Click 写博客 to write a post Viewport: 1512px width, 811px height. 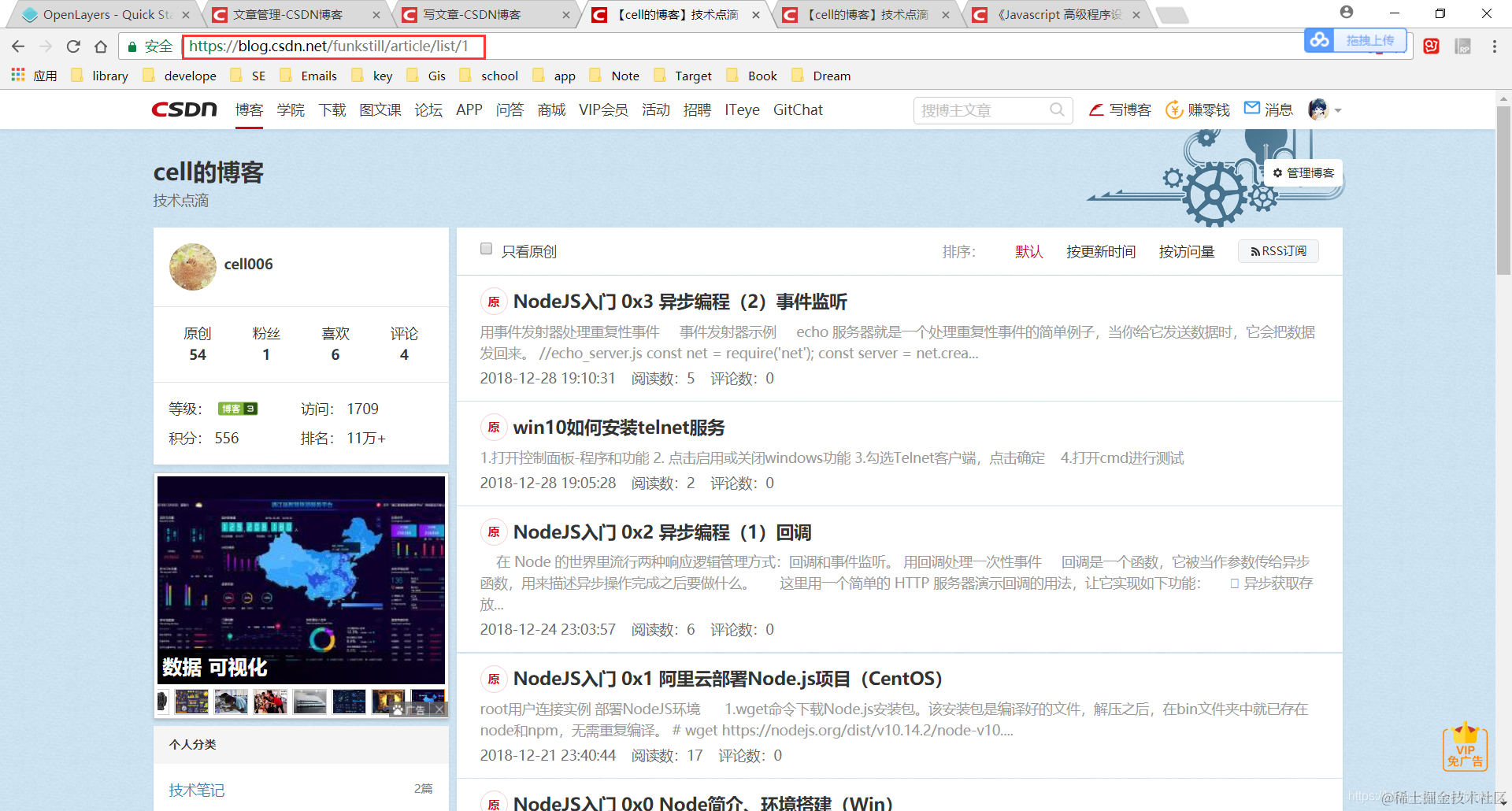(1120, 109)
